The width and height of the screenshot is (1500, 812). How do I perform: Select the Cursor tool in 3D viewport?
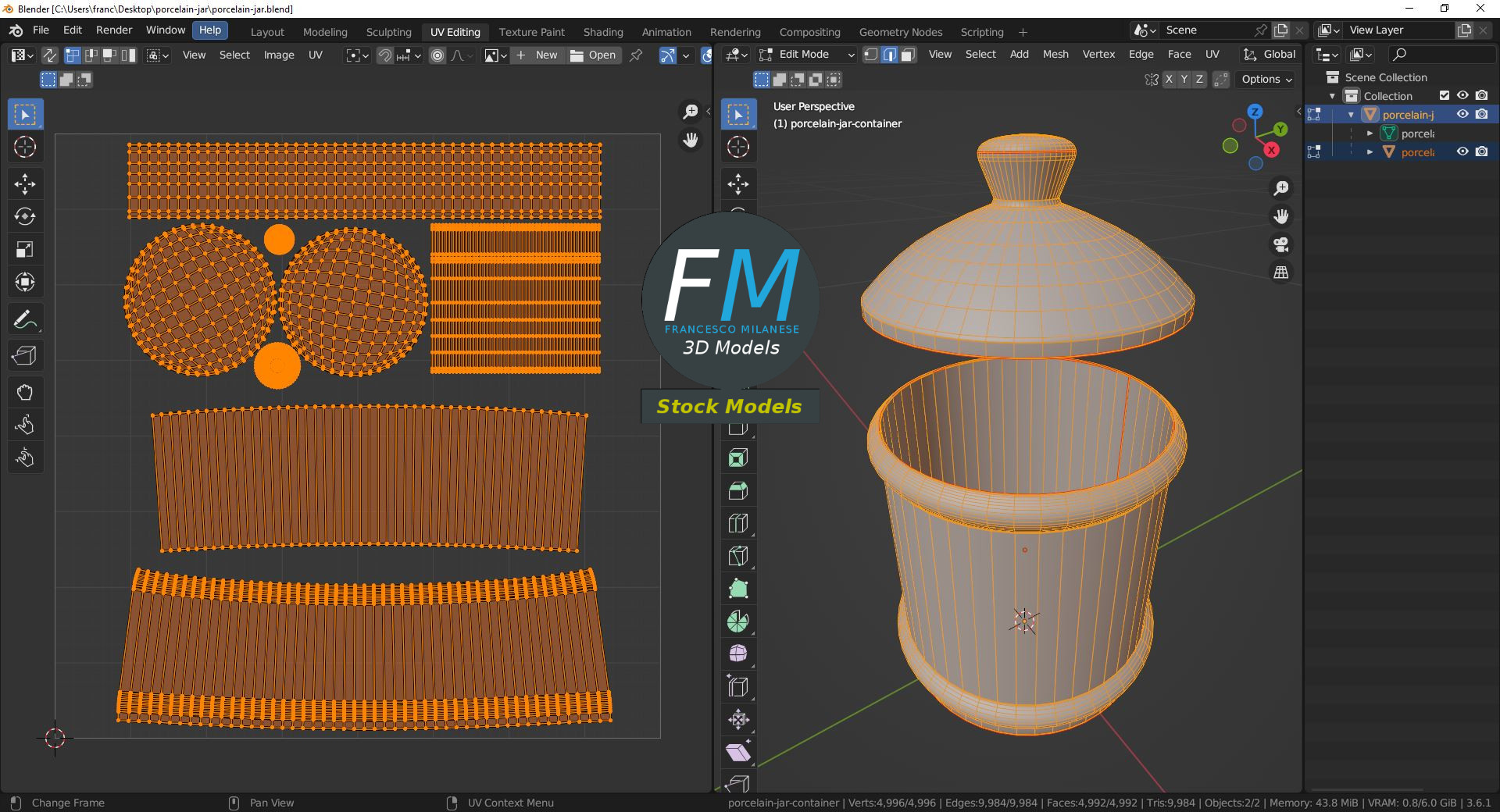(x=738, y=147)
